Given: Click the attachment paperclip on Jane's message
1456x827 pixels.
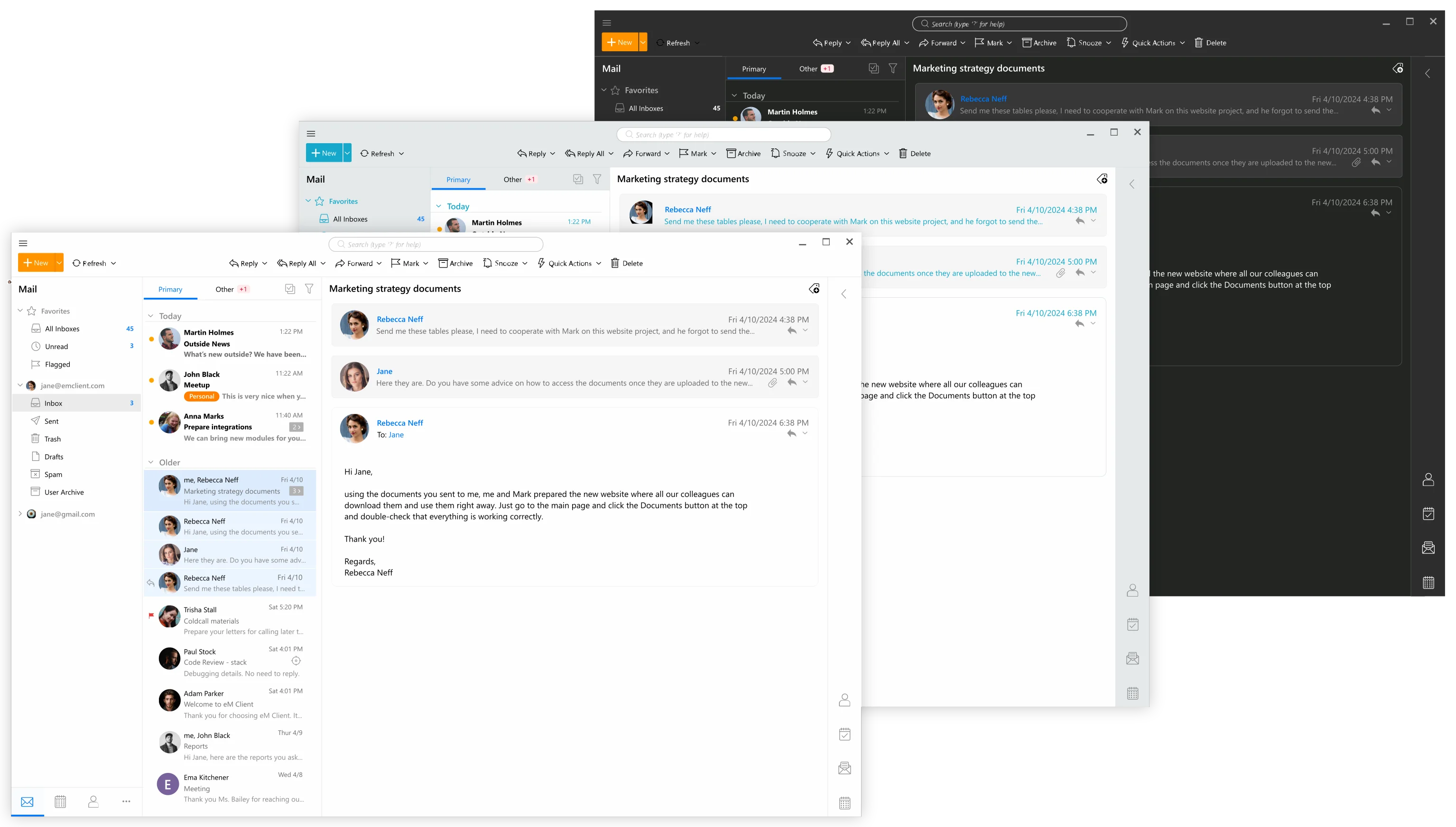Looking at the screenshot, I should tap(772, 383).
